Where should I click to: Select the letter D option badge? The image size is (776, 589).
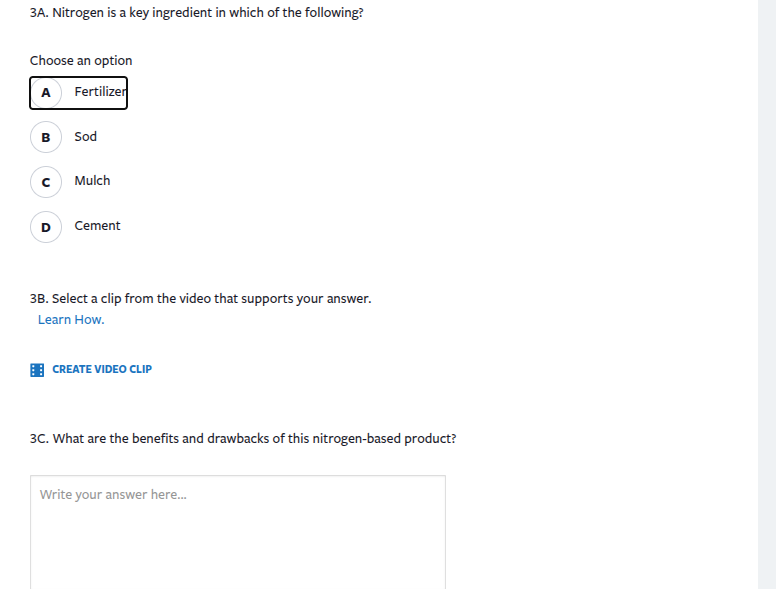[x=45, y=227]
